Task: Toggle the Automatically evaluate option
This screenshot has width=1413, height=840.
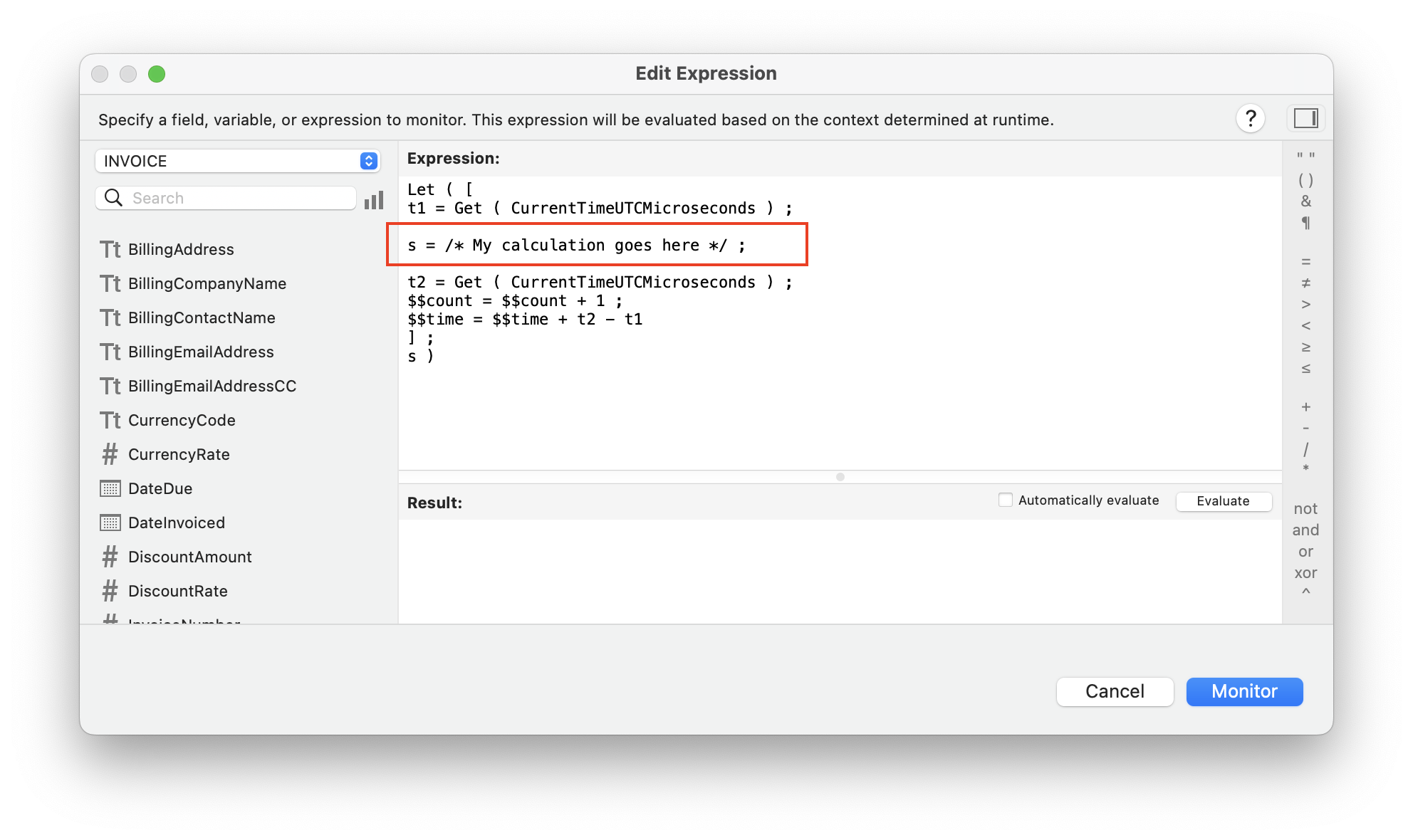Action: point(1004,501)
